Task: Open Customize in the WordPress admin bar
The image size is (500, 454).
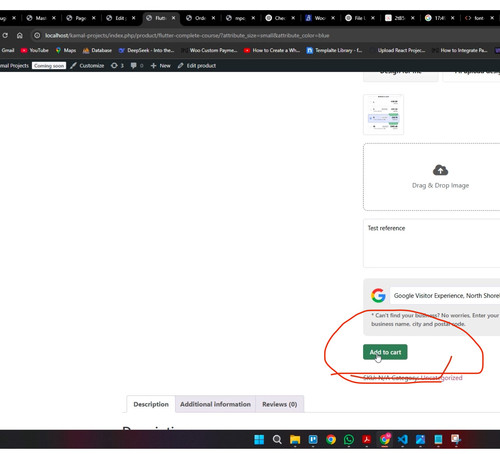Action: tap(87, 66)
